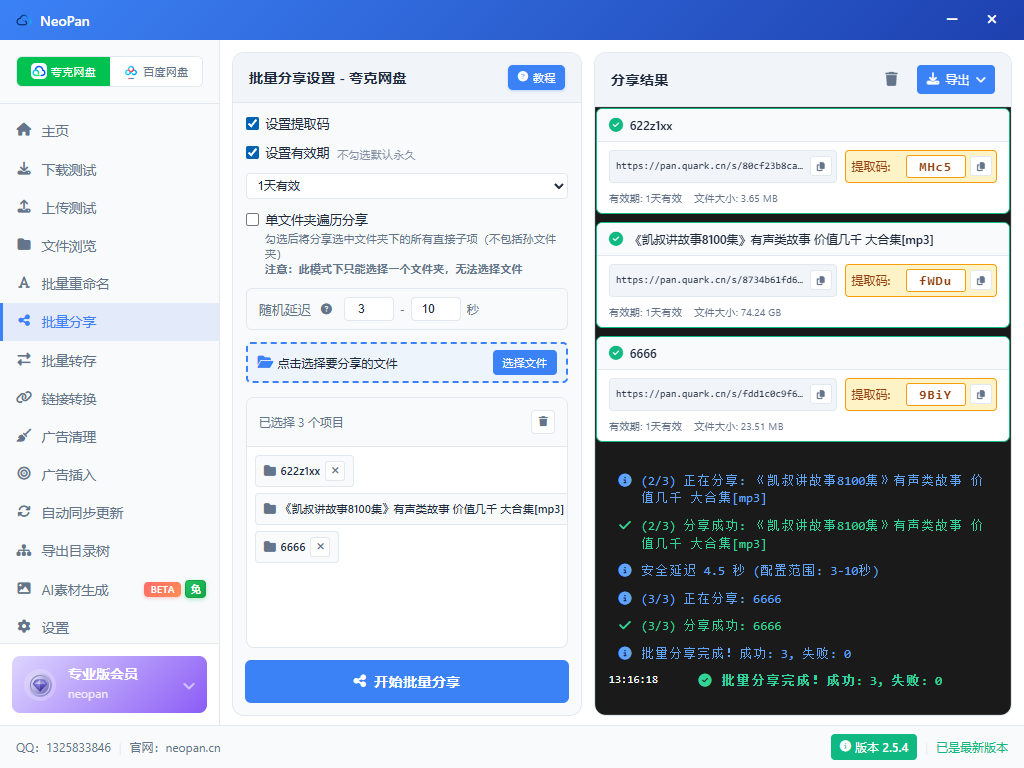Click the 版本 2.5.4 version button
The image size is (1024, 768).
pyautogui.click(x=874, y=747)
